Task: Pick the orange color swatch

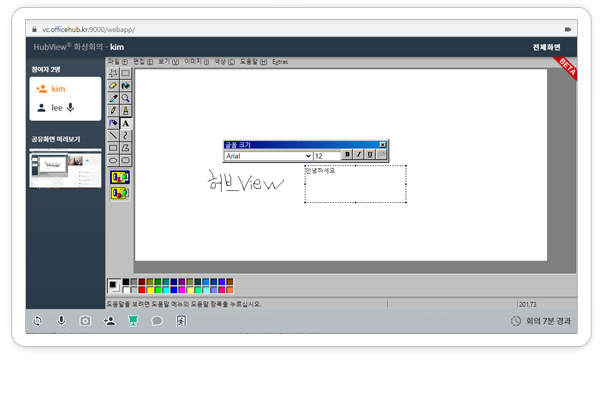Action: [x=230, y=290]
